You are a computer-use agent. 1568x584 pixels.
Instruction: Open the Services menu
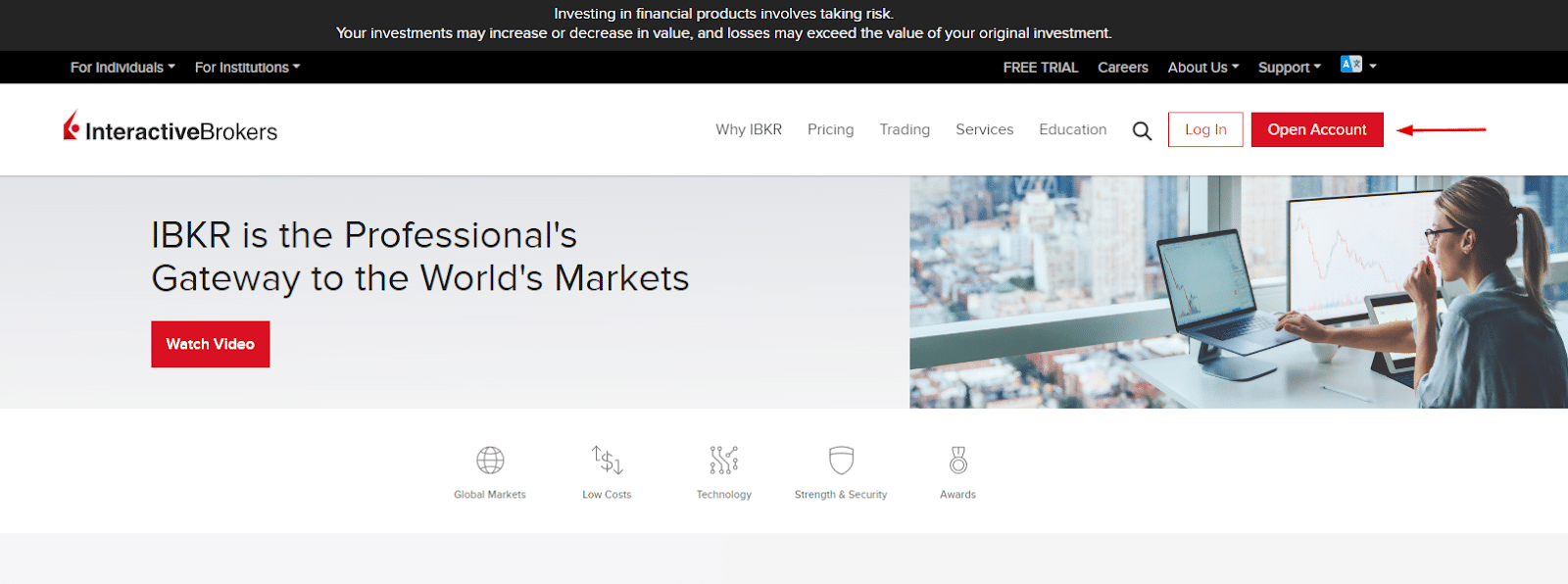(x=984, y=129)
